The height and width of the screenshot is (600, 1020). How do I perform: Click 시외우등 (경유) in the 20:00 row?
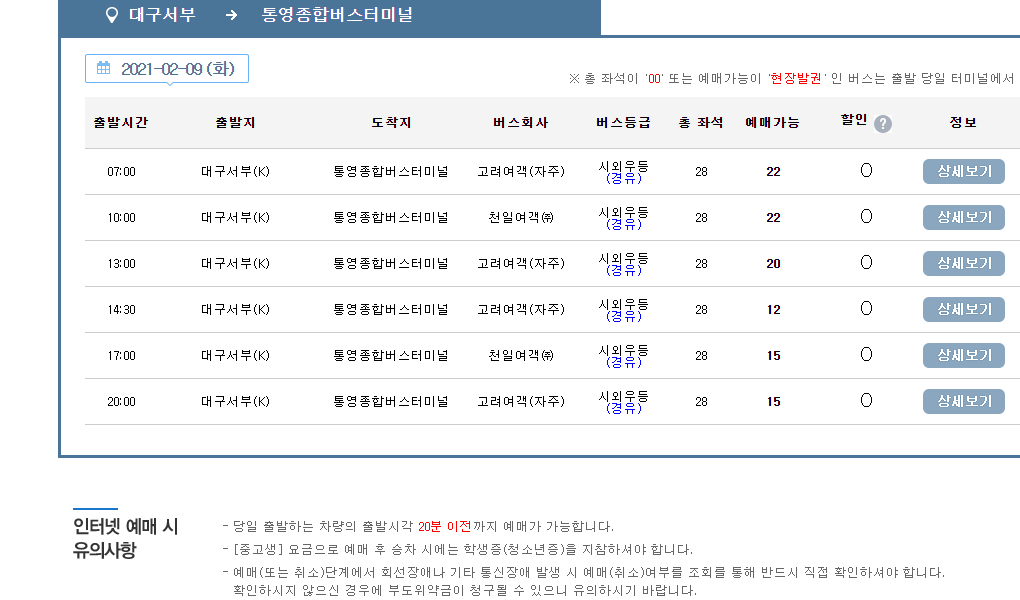[x=623, y=402]
